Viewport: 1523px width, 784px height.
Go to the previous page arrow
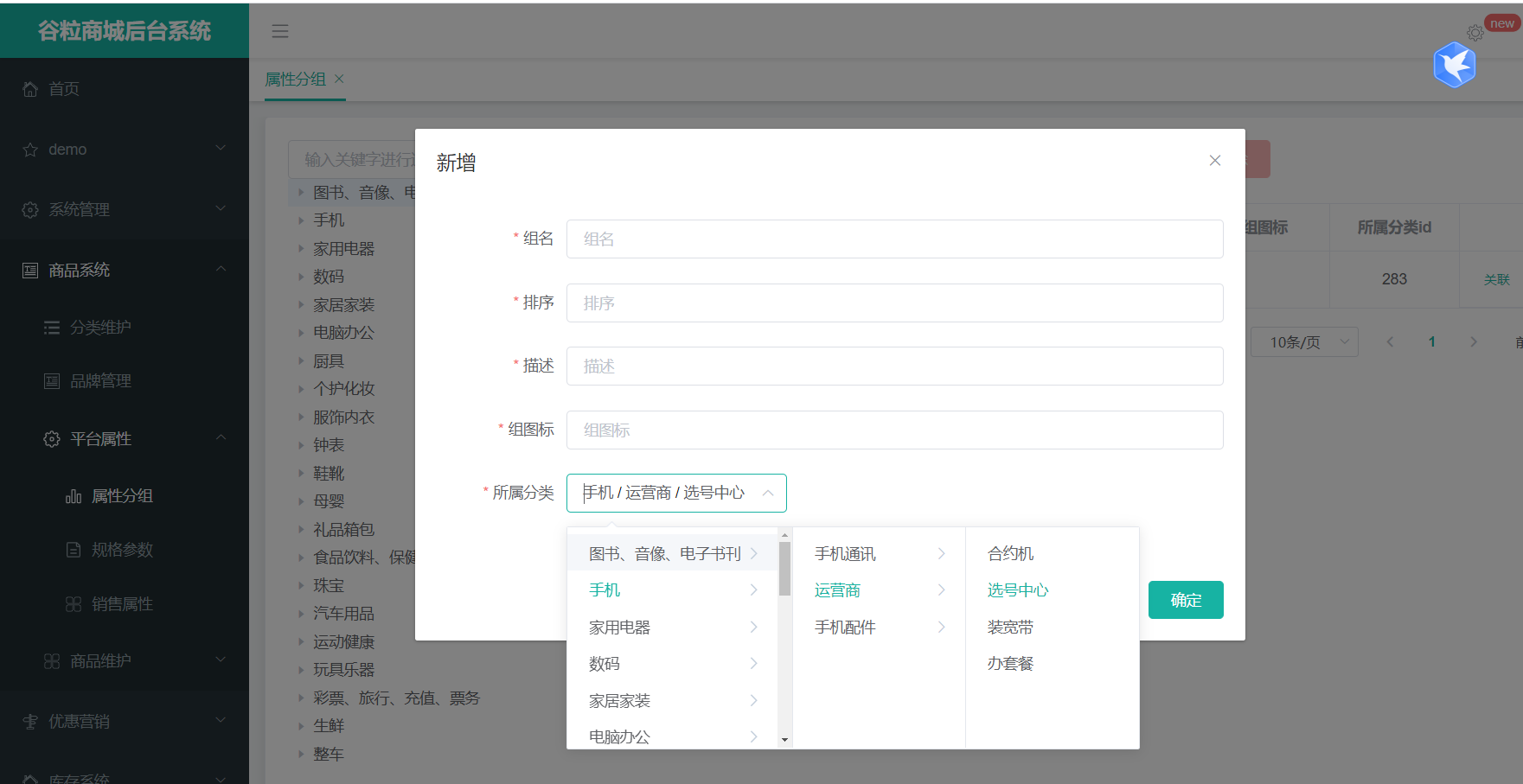coord(1390,342)
